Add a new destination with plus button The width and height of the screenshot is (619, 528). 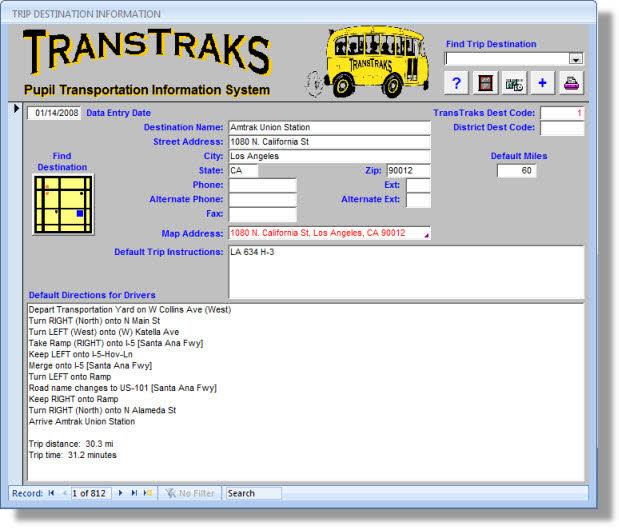[543, 83]
